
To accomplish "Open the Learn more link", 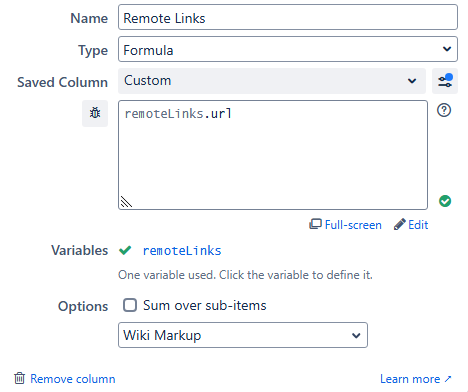I will pos(410,379).
